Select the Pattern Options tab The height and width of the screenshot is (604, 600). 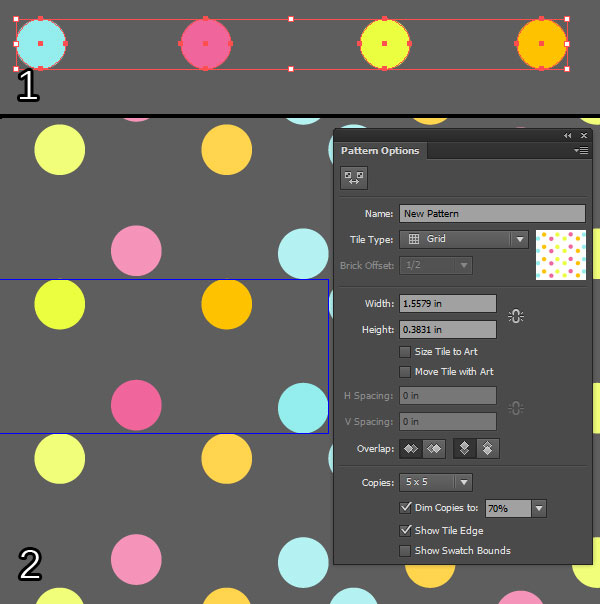coord(380,151)
